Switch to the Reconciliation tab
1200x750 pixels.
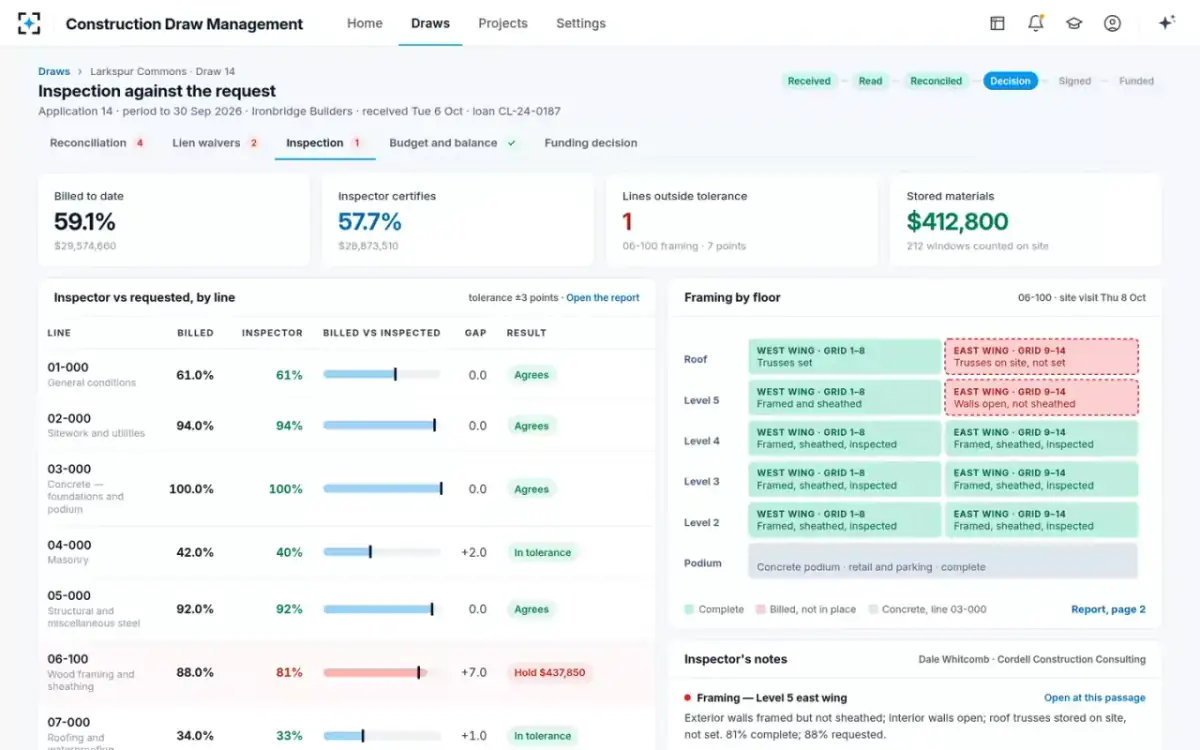click(x=97, y=143)
